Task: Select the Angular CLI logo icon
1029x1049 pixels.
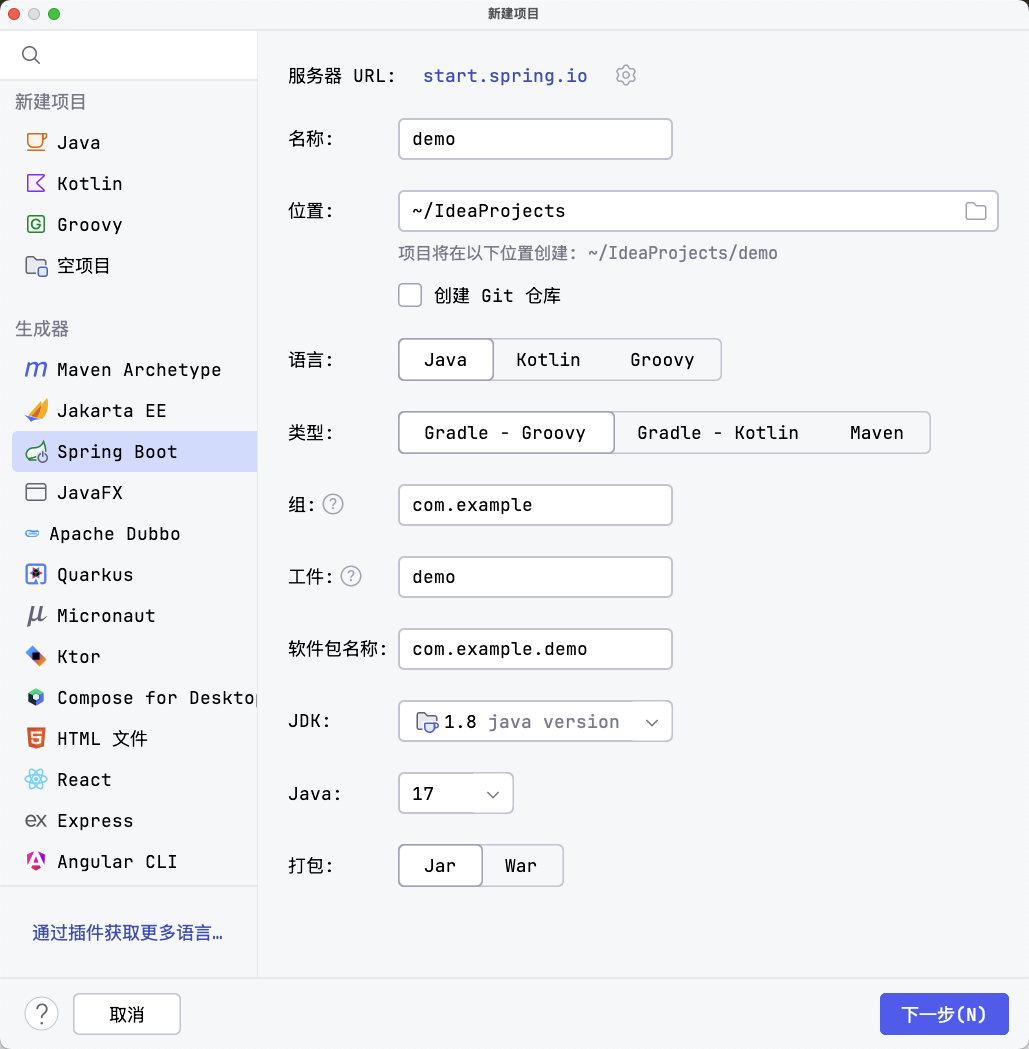Action: (x=36, y=861)
